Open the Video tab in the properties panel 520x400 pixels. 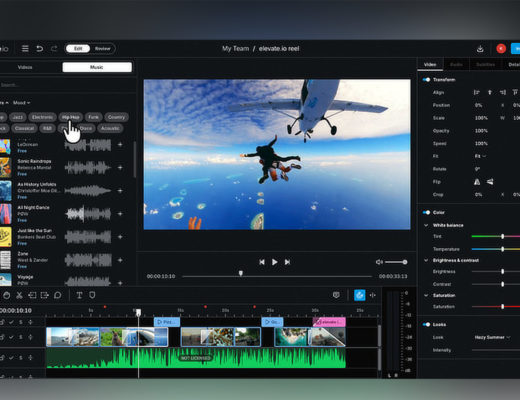tap(430, 64)
